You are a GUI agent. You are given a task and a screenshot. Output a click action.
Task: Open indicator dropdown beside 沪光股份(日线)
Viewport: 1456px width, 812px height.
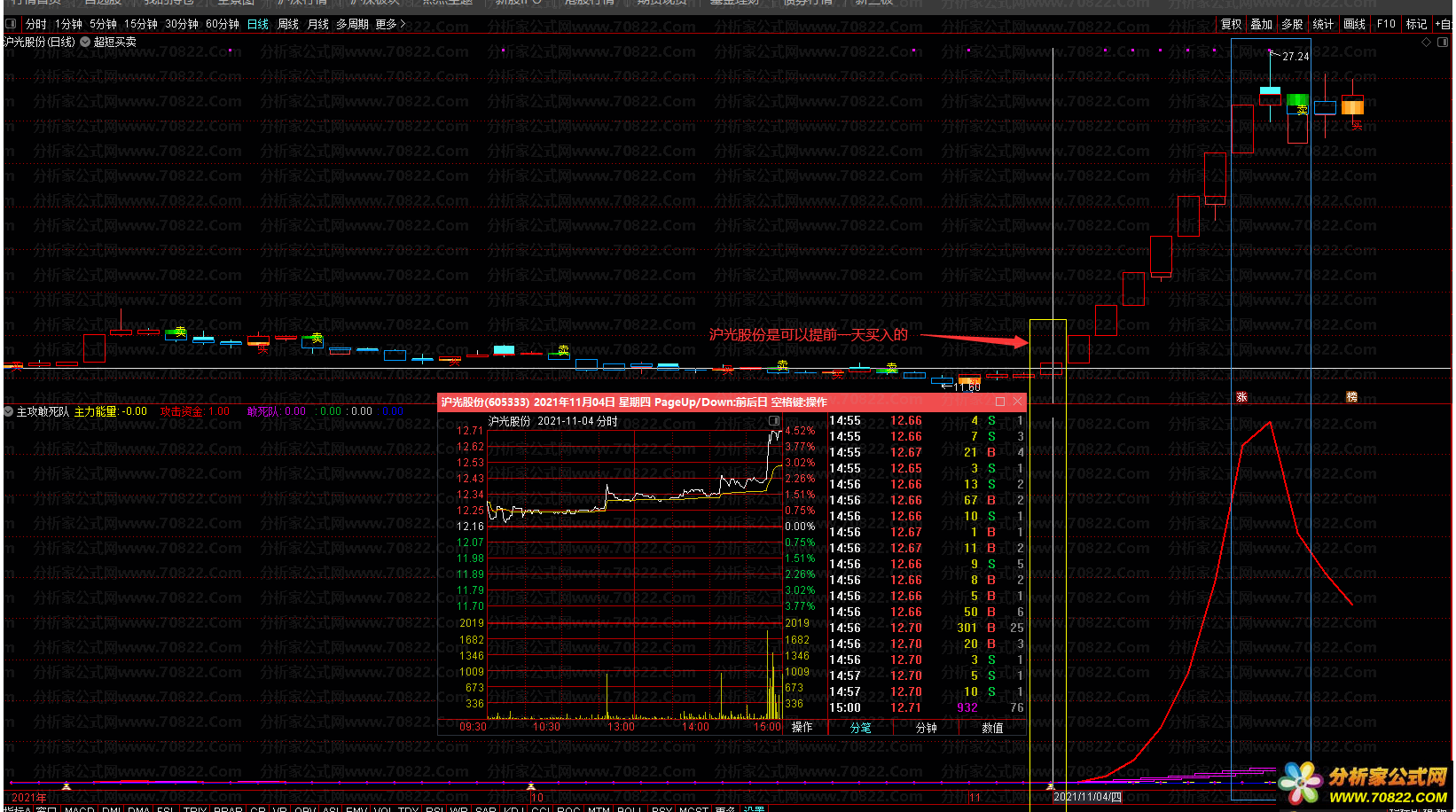[84, 42]
